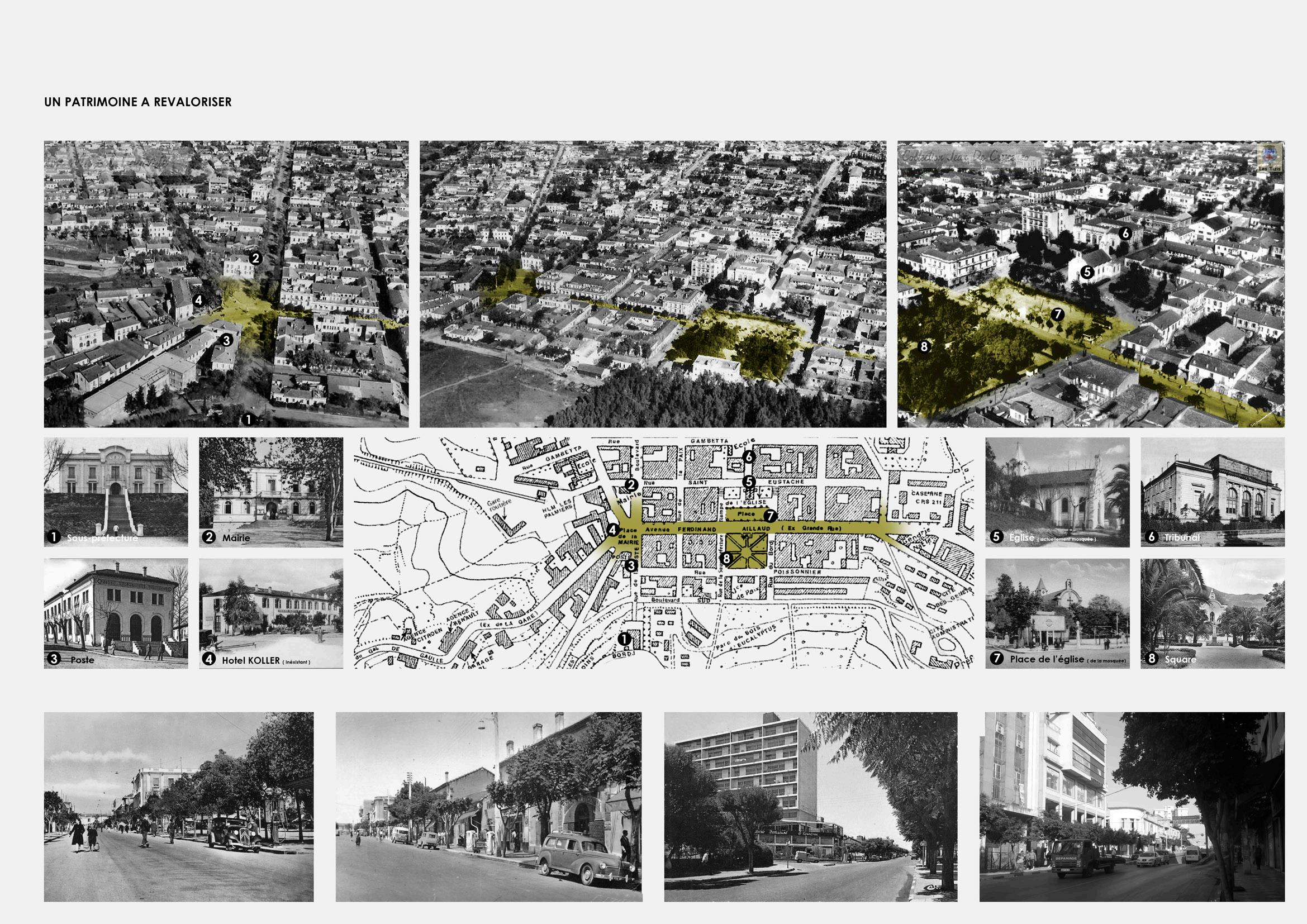The width and height of the screenshot is (1307, 924).
Task: Click marker 7 on the central map
Action: point(769,516)
